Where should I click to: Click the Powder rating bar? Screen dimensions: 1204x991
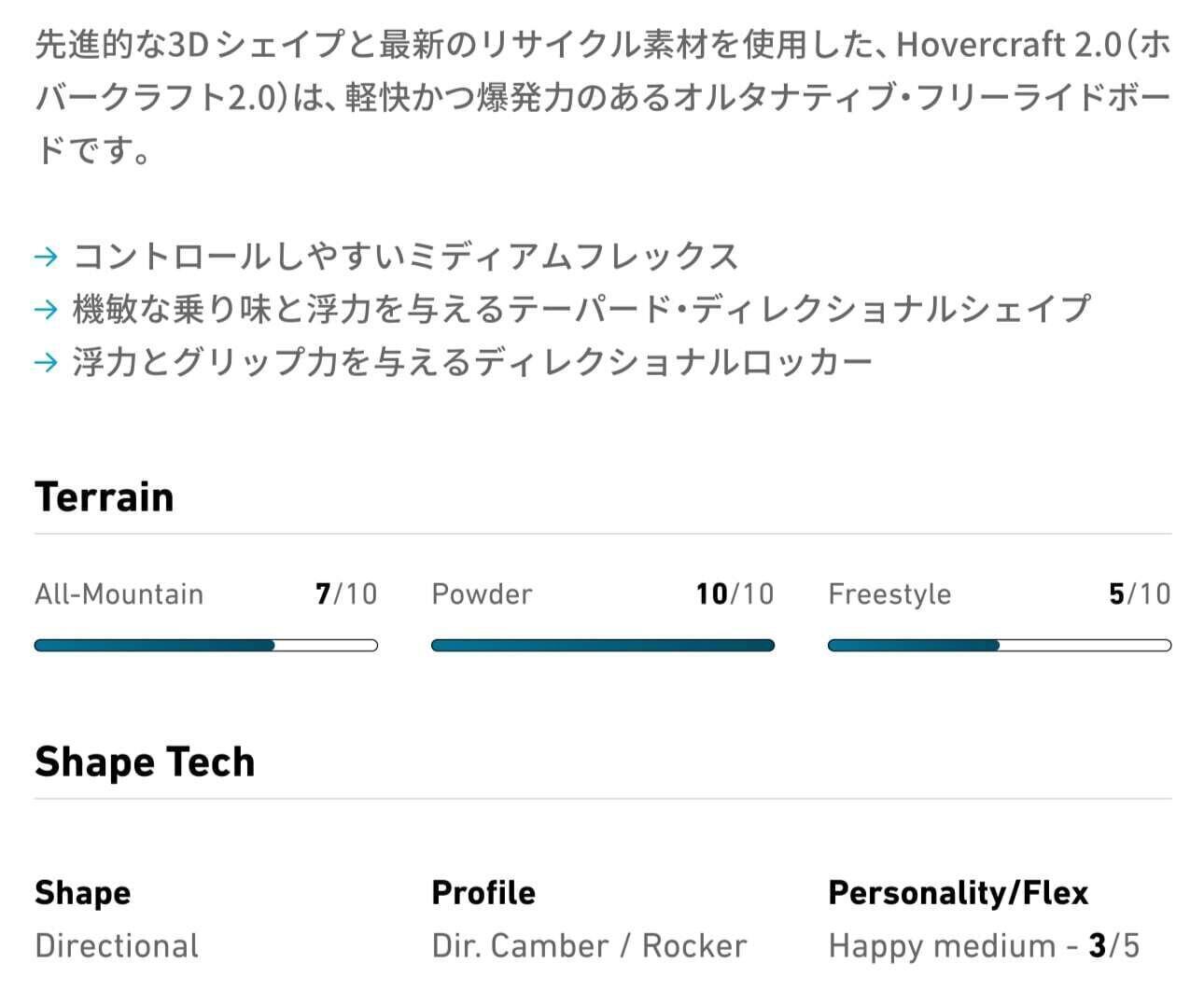click(603, 645)
